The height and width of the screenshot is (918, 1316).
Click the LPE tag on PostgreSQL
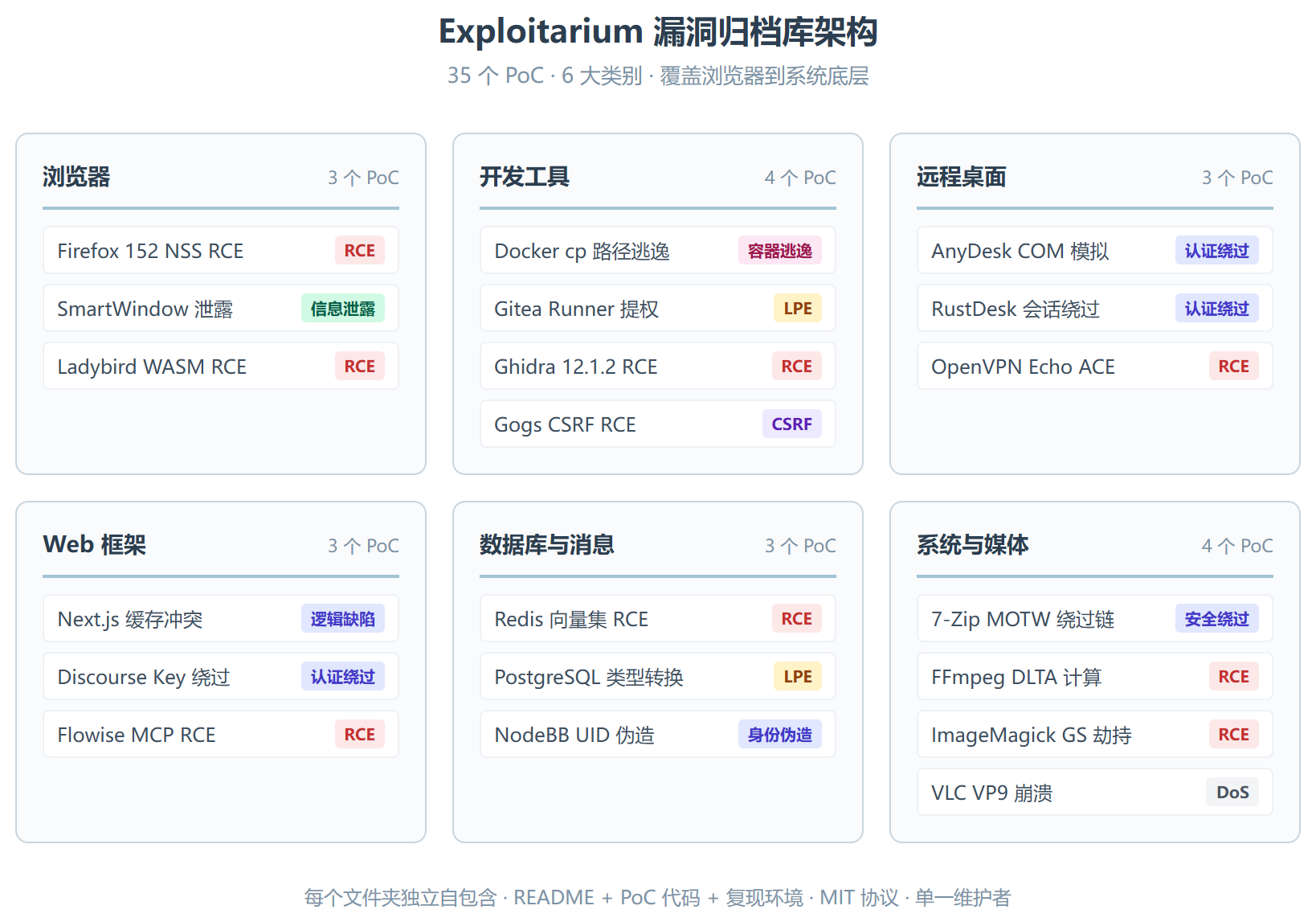coord(798,677)
